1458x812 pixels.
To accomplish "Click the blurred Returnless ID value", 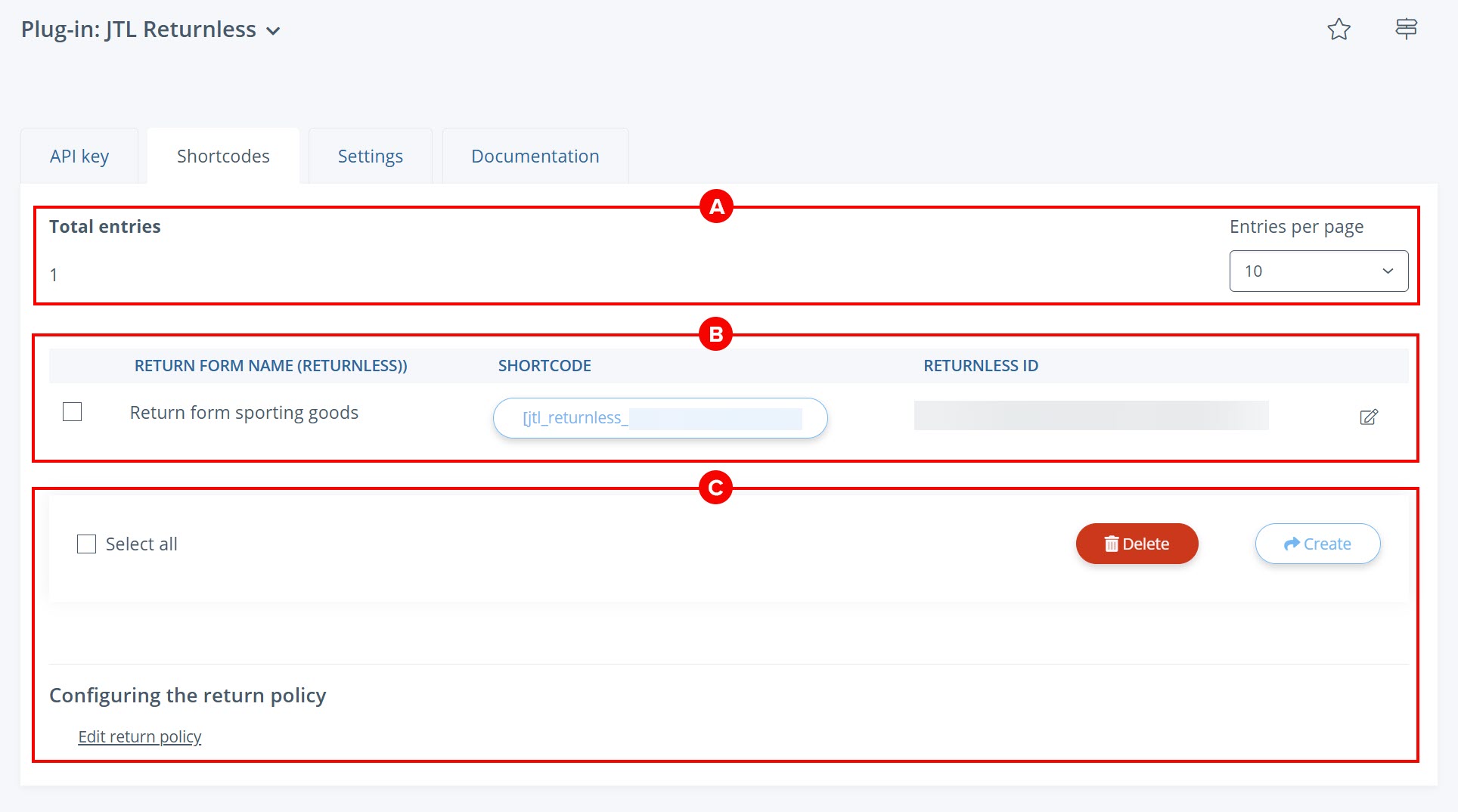I will [x=1090, y=416].
